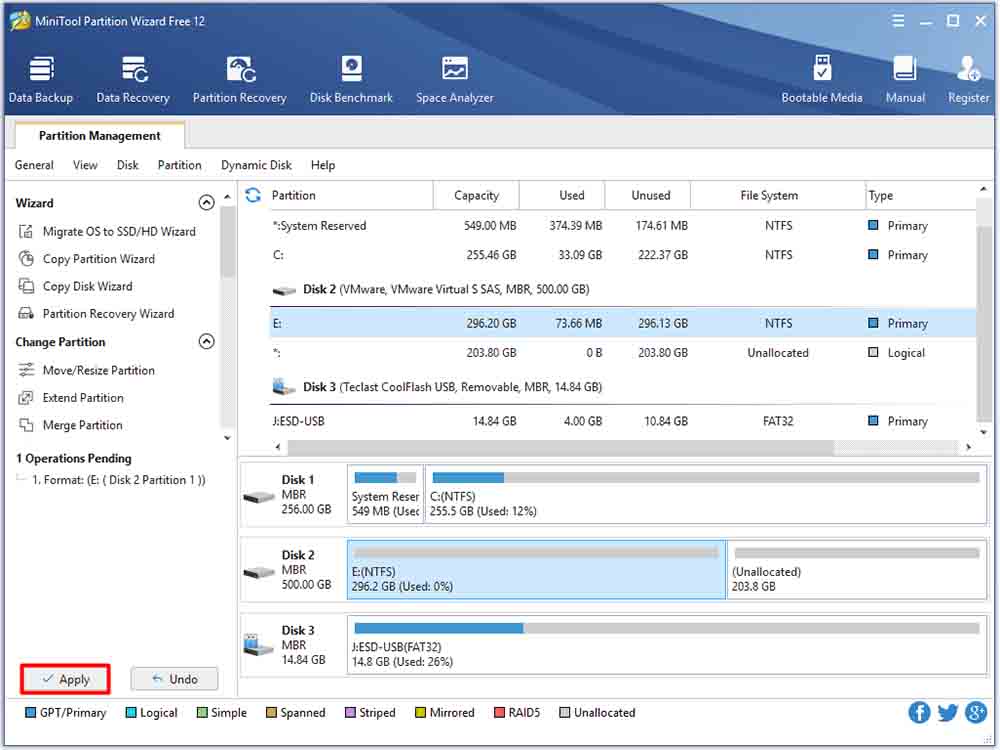Select the C: partition row
This screenshot has width=1000, height=750.
tap(622, 255)
